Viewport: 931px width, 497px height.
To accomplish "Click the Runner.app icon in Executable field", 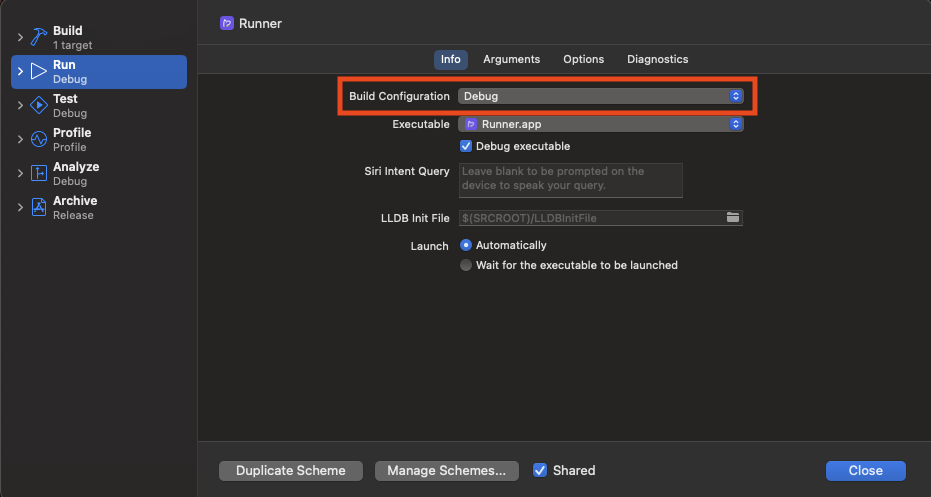I will click(471, 124).
